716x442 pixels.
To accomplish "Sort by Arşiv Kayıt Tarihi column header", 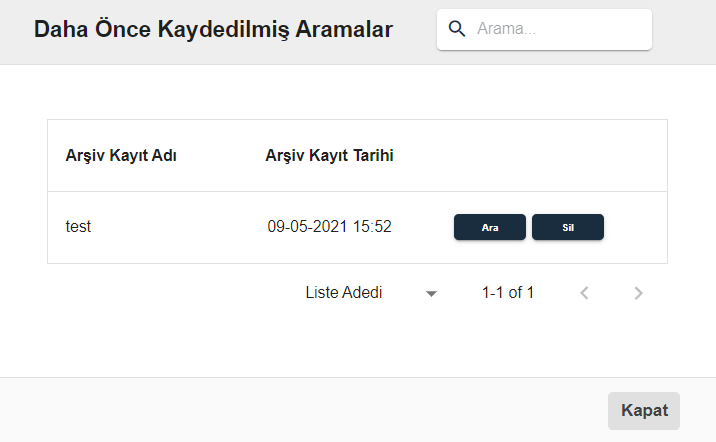I will (x=329, y=155).
